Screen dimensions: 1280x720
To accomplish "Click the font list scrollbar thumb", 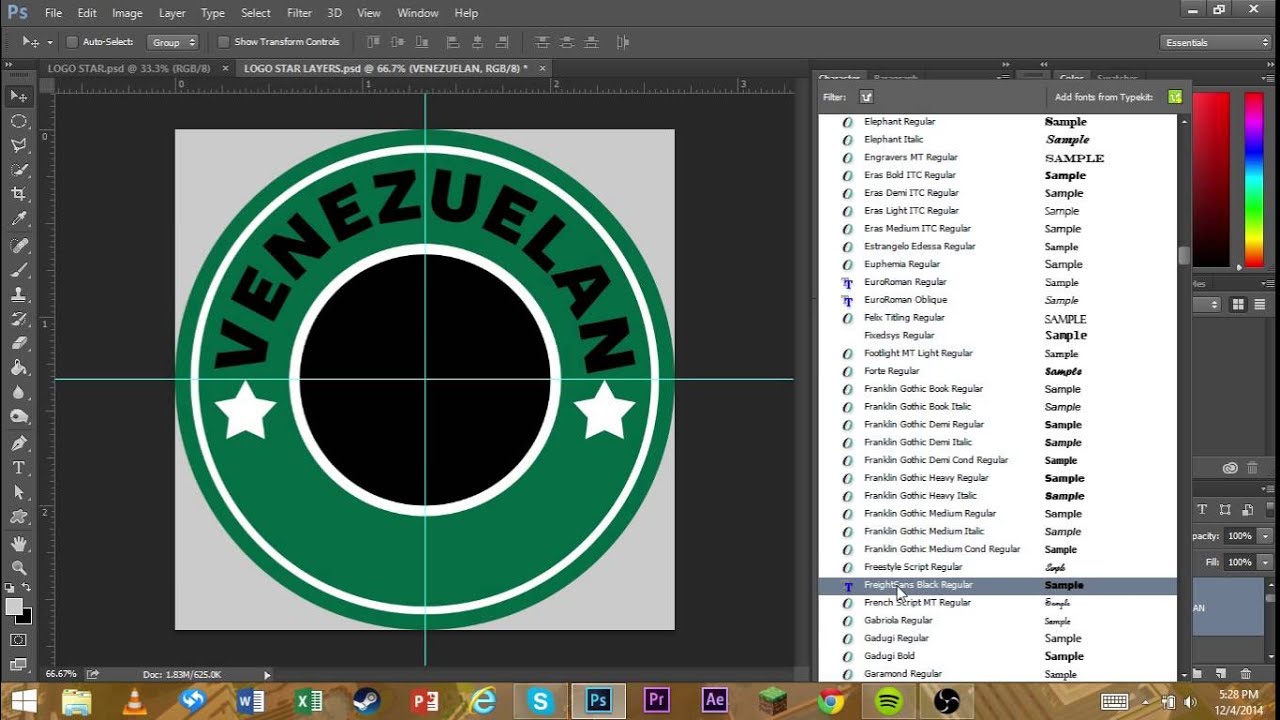I will pyautogui.click(x=1184, y=256).
